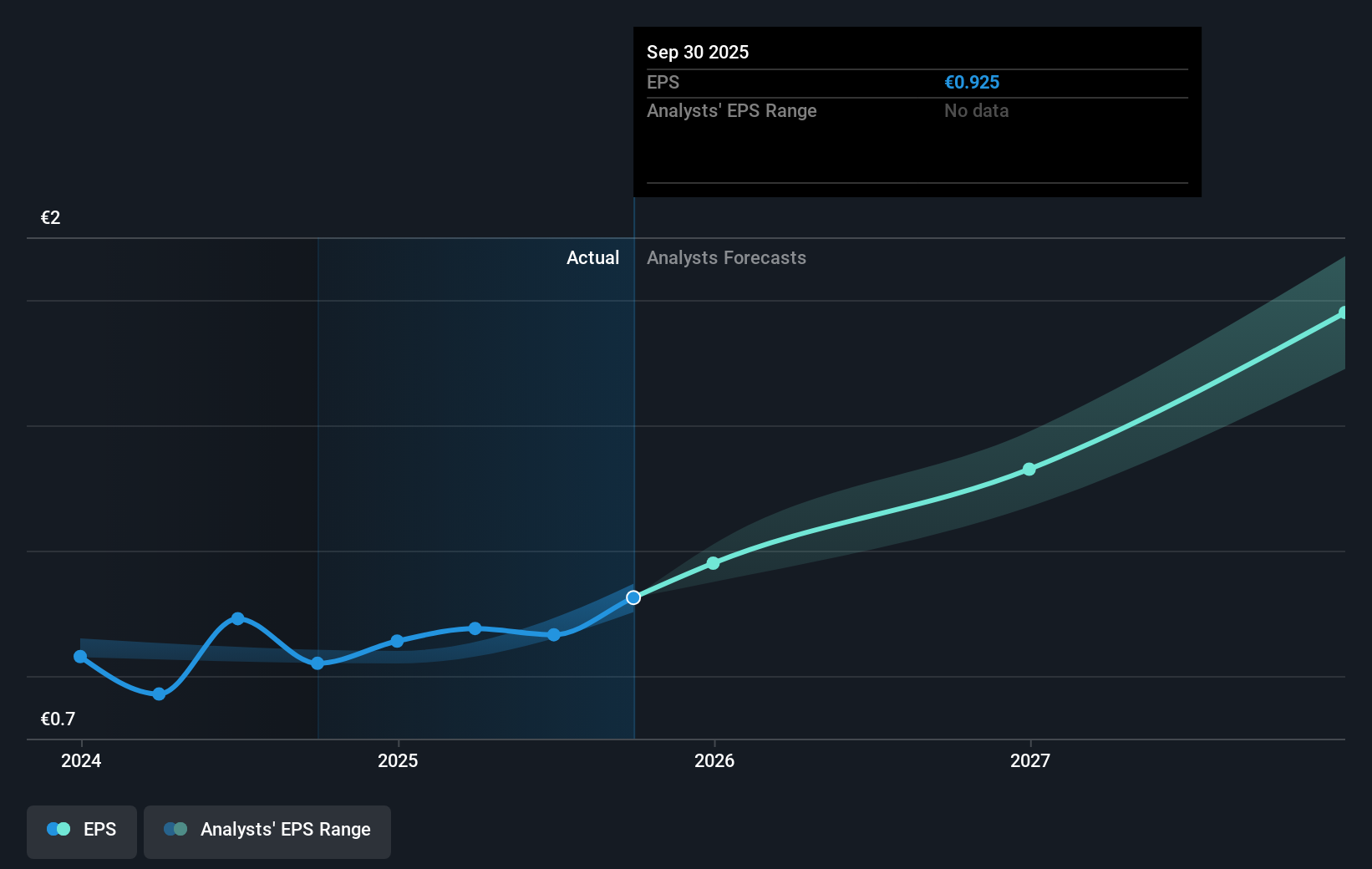
Task: Click the No data label in tooltip
Action: click(x=976, y=110)
